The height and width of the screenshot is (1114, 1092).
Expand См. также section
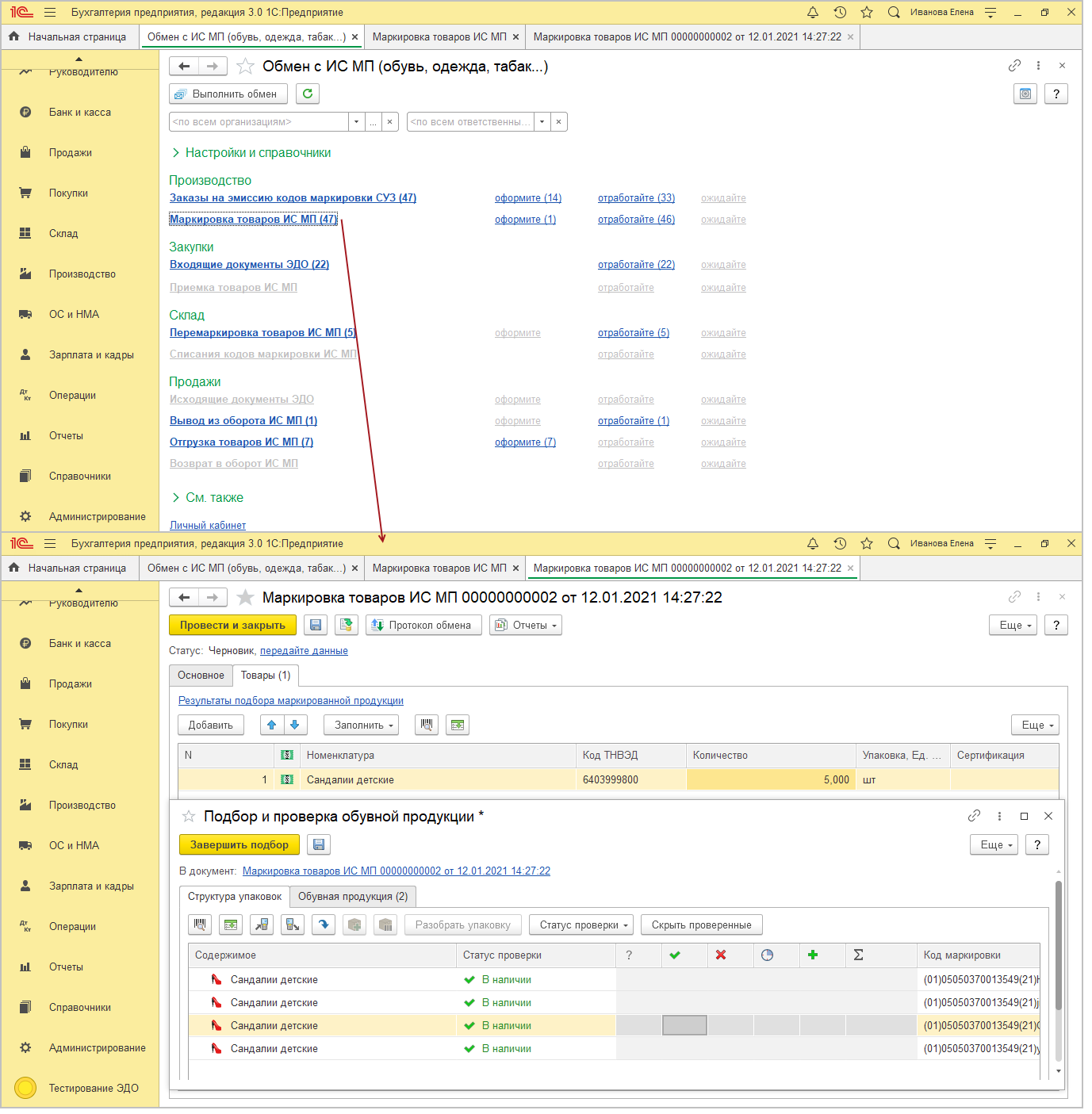point(207,498)
